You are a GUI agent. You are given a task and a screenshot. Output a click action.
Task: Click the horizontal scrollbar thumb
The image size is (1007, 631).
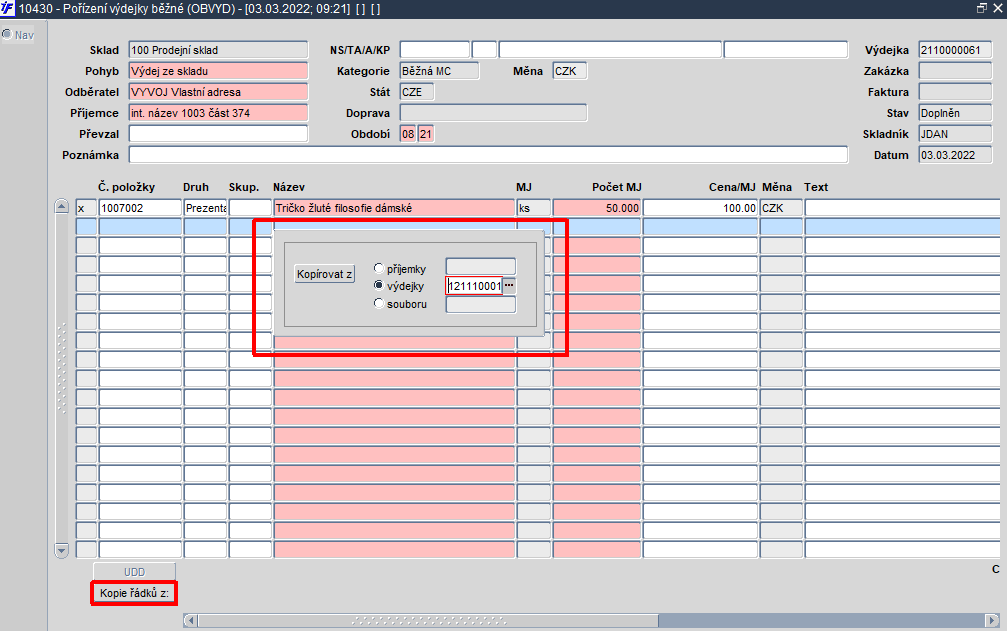point(428,620)
